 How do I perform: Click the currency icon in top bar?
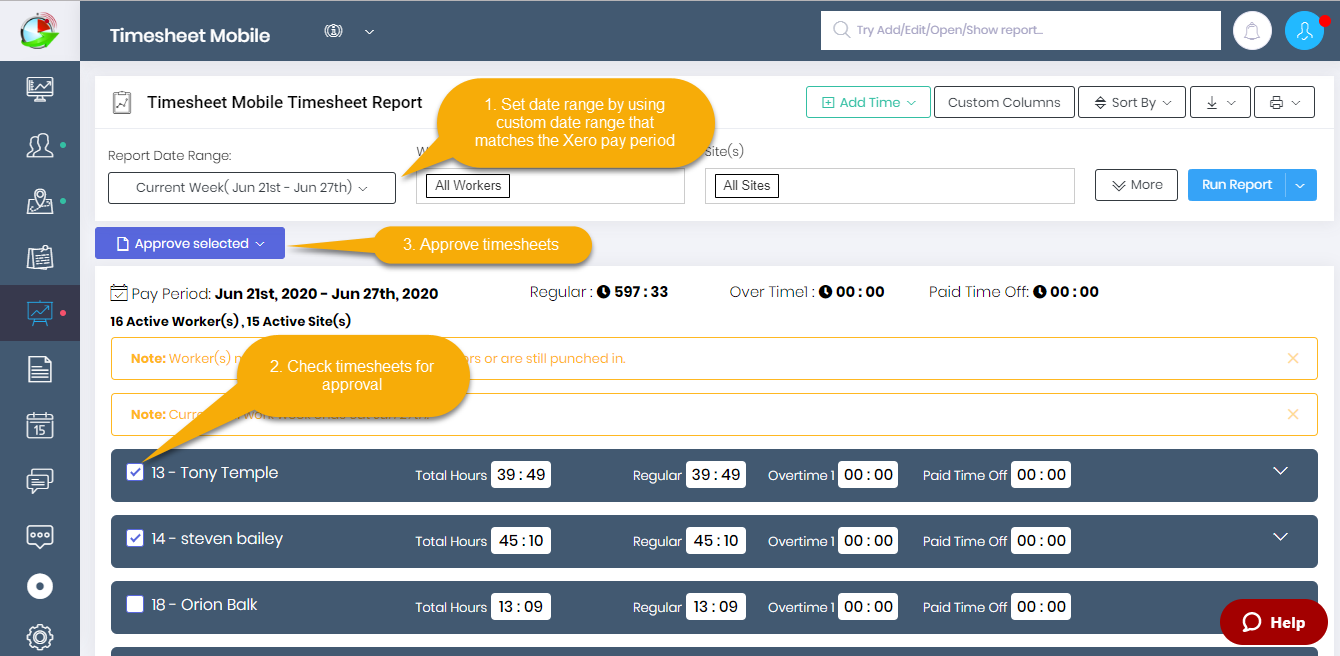334,31
